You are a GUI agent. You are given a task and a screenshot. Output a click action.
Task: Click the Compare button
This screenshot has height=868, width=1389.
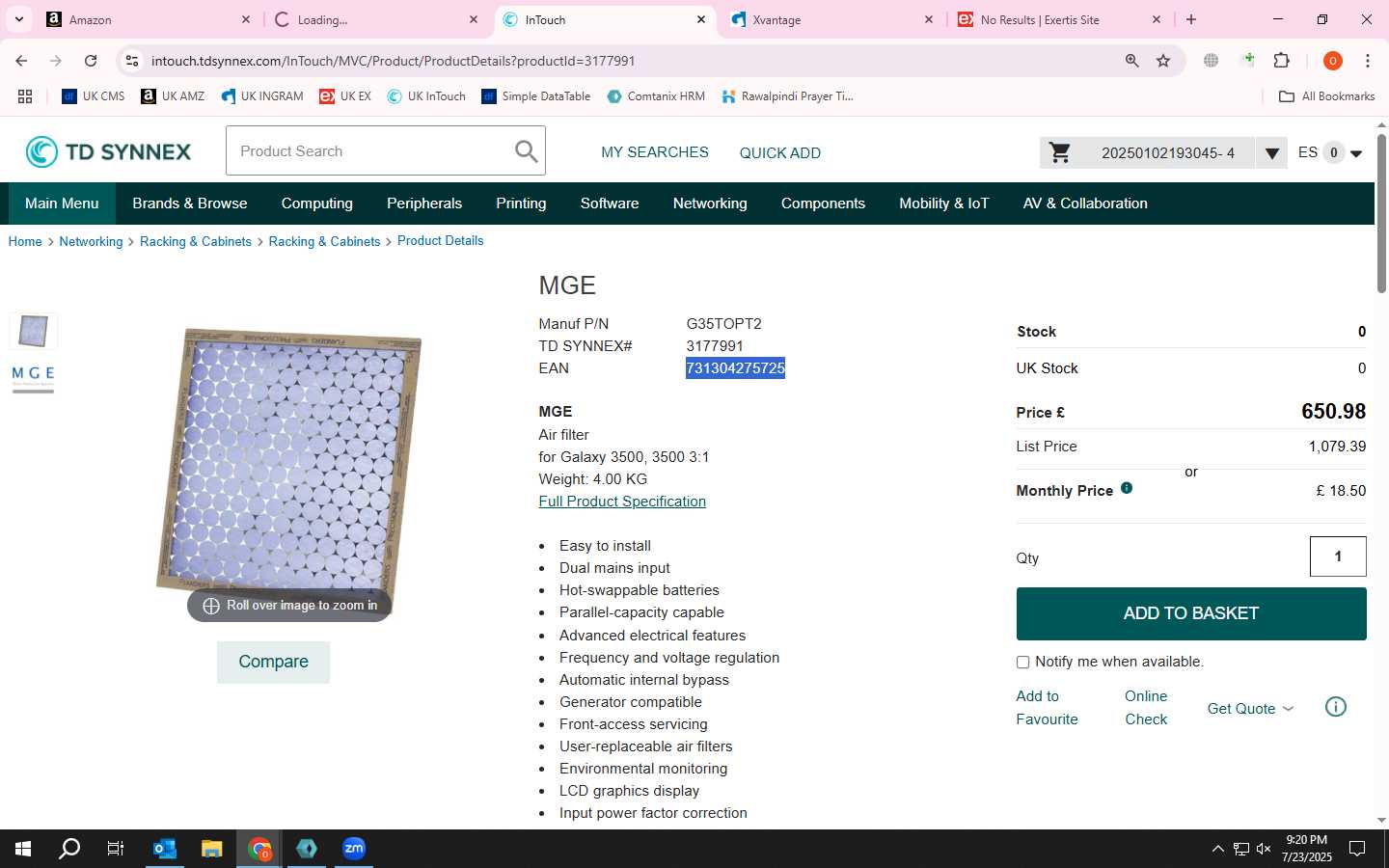(x=273, y=663)
